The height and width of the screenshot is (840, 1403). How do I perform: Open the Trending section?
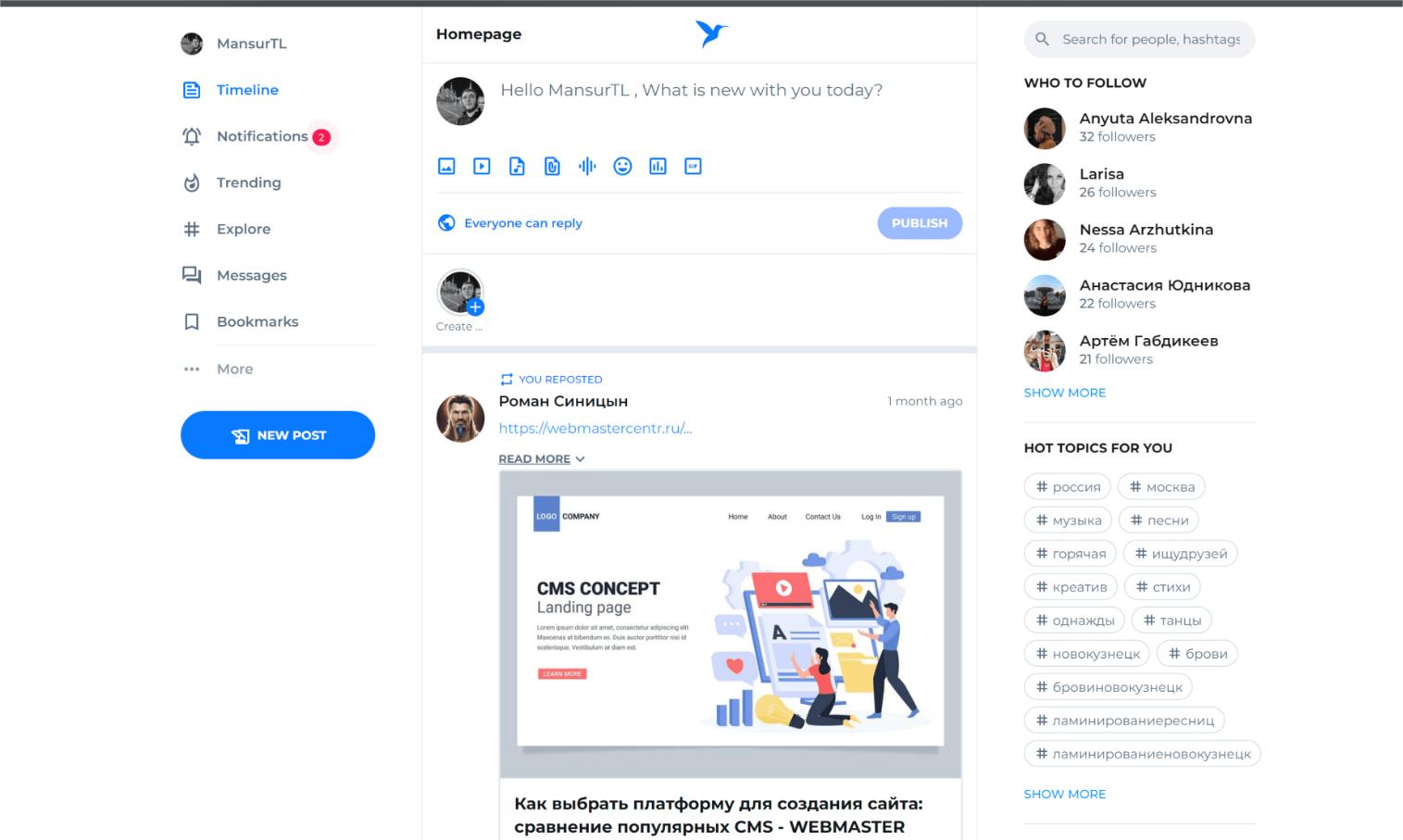(232, 182)
